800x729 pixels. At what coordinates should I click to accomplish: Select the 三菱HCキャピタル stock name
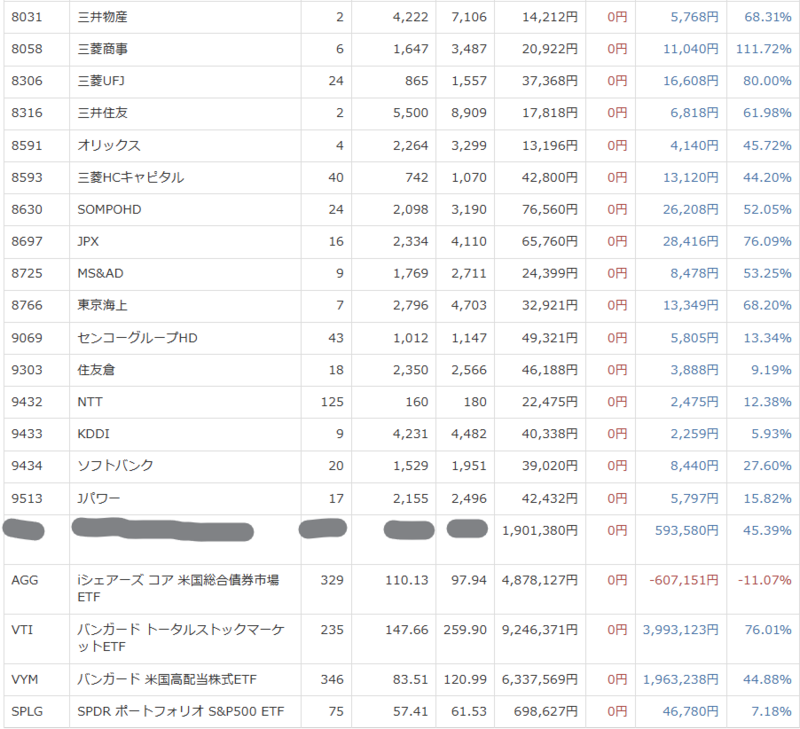click(131, 178)
